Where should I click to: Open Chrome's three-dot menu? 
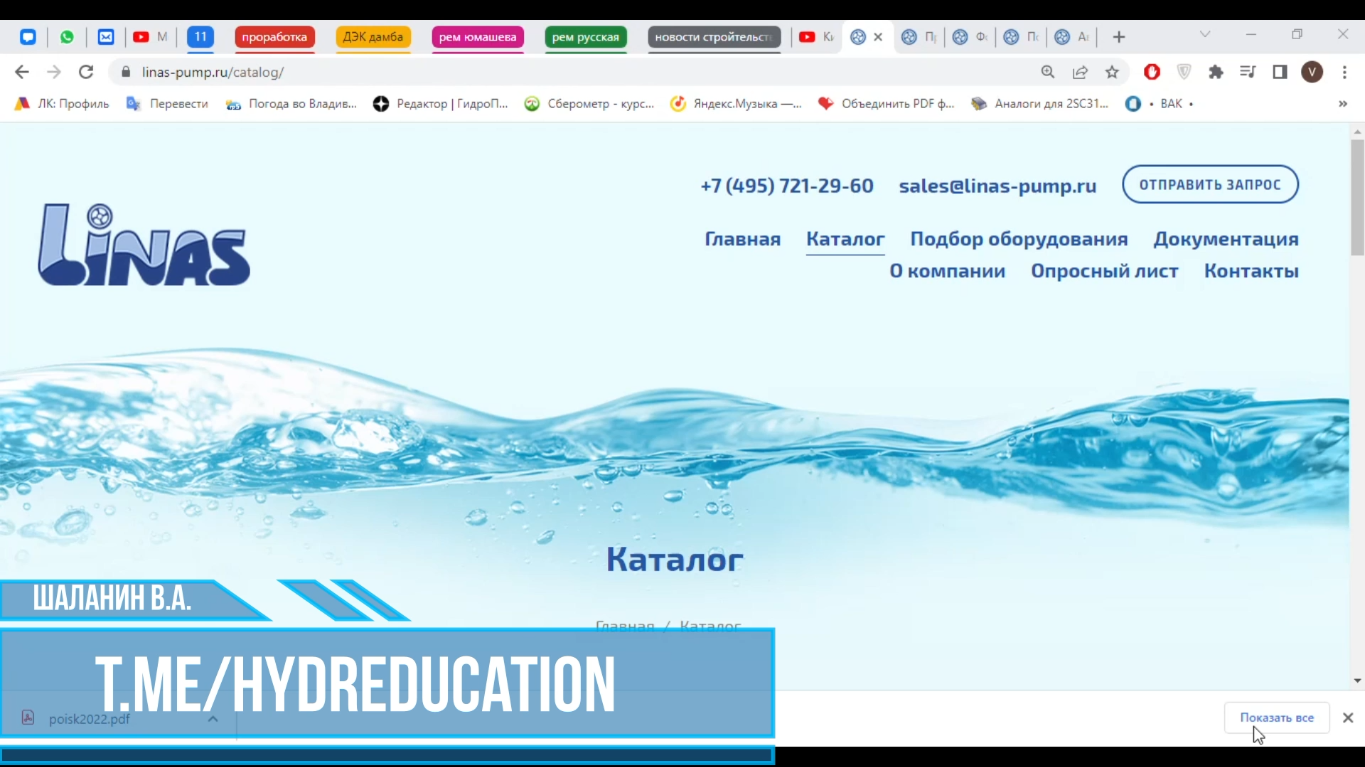(1345, 72)
